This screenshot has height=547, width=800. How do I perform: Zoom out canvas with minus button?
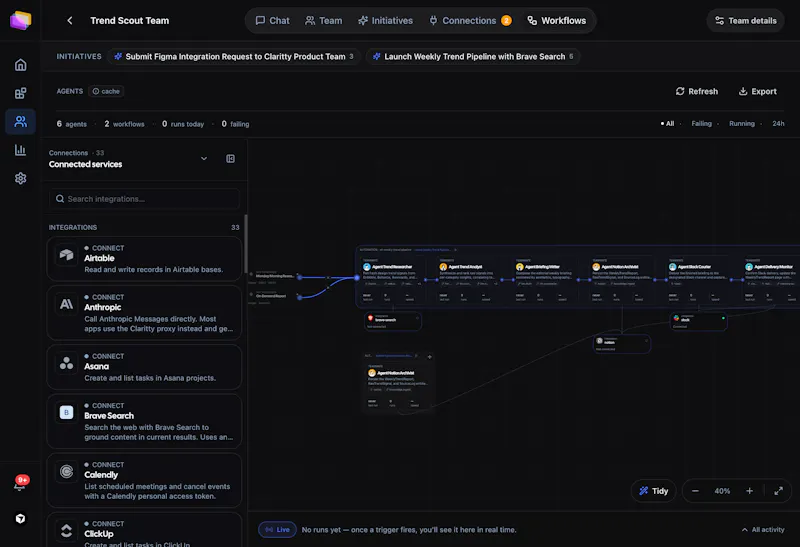695,491
